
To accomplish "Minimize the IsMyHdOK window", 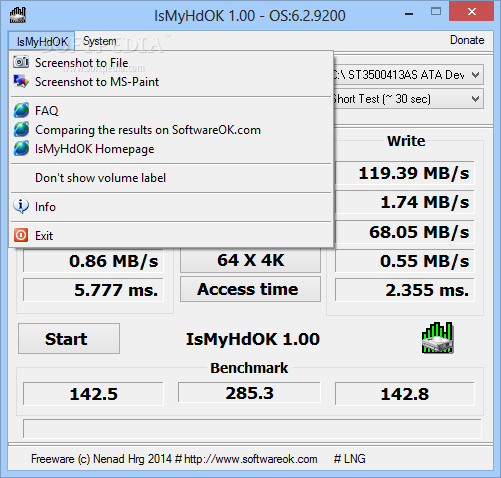I will tap(409, 13).
